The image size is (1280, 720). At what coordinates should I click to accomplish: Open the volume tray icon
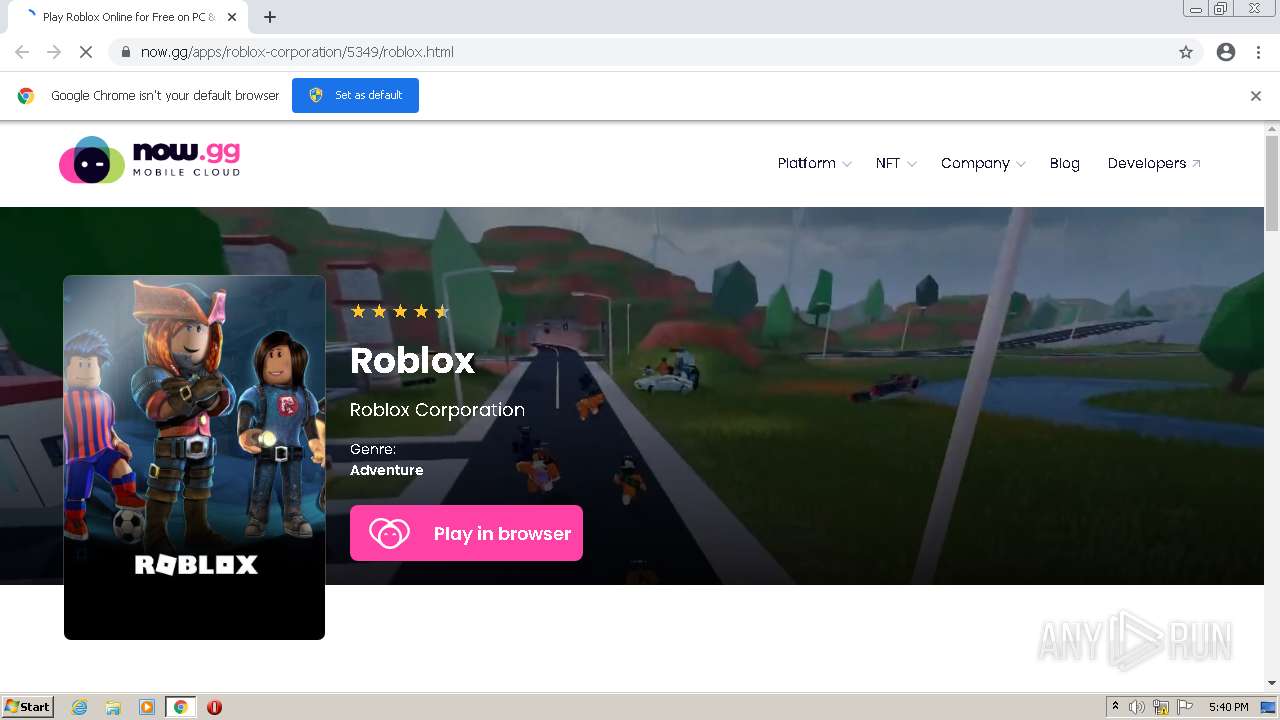coord(1137,707)
